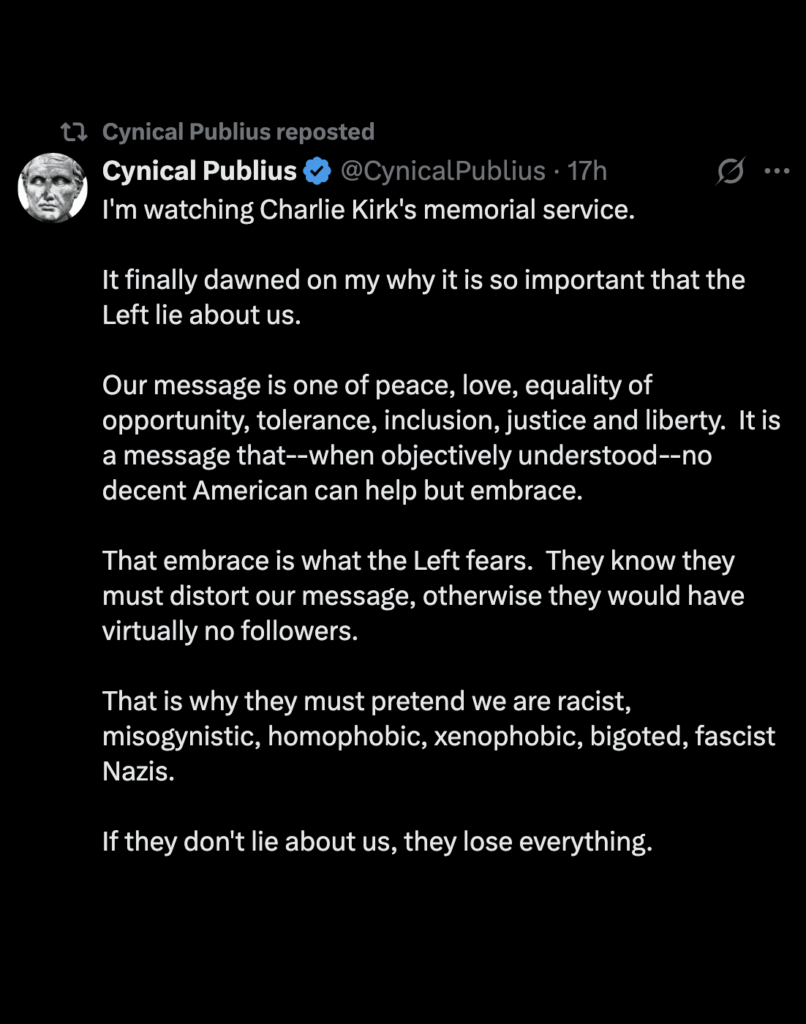Screen dimensions: 806x1024
Task: Open the statue-bust profile avatar
Action: [53, 188]
